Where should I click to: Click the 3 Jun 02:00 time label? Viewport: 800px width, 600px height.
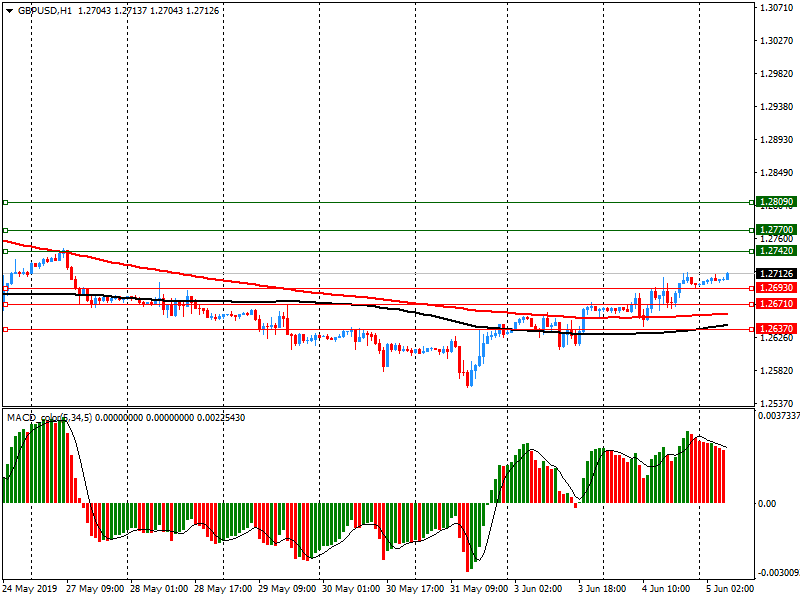(538, 589)
